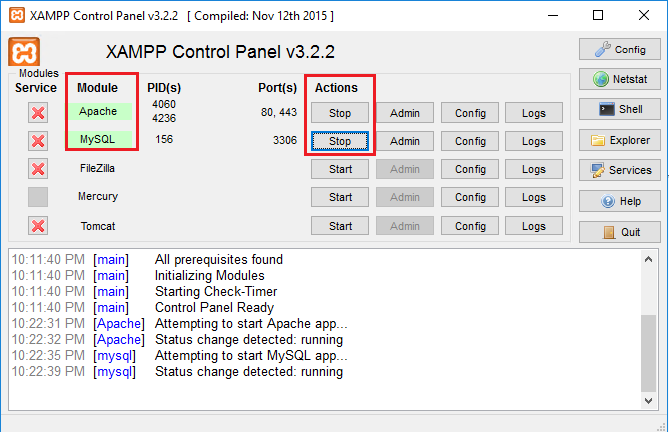This screenshot has width=669, height=432.
Task: Select the FileZilla module label
Action: coord(97,168)
